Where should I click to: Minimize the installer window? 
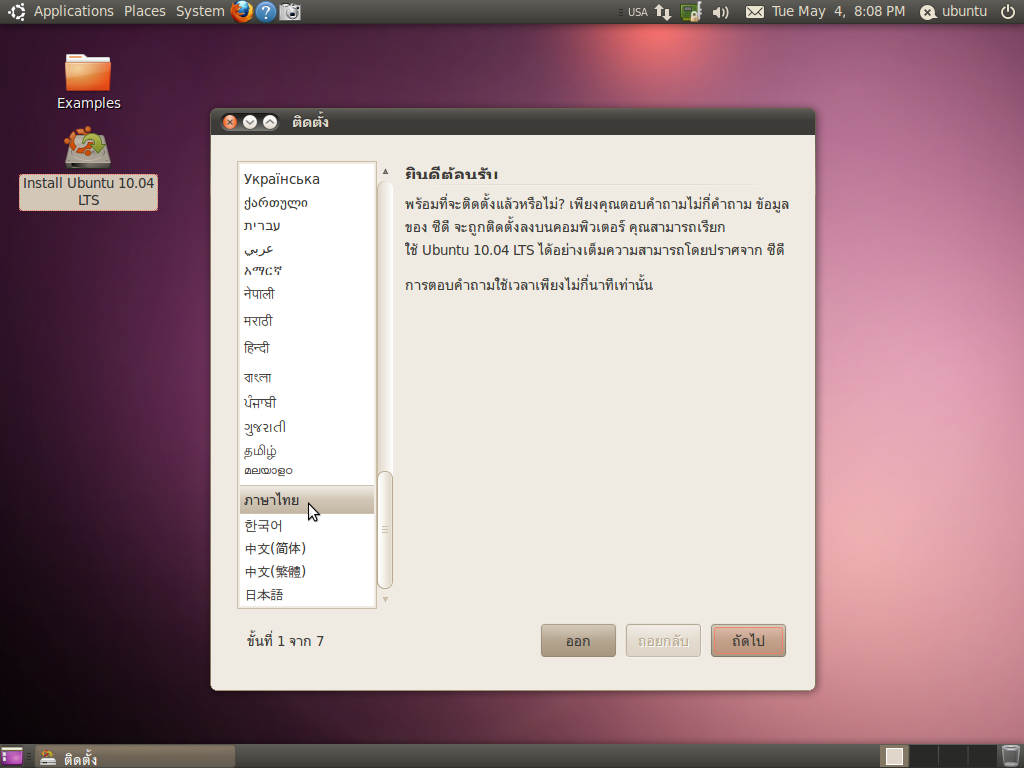pyautogui.click(x=249, y=122)
